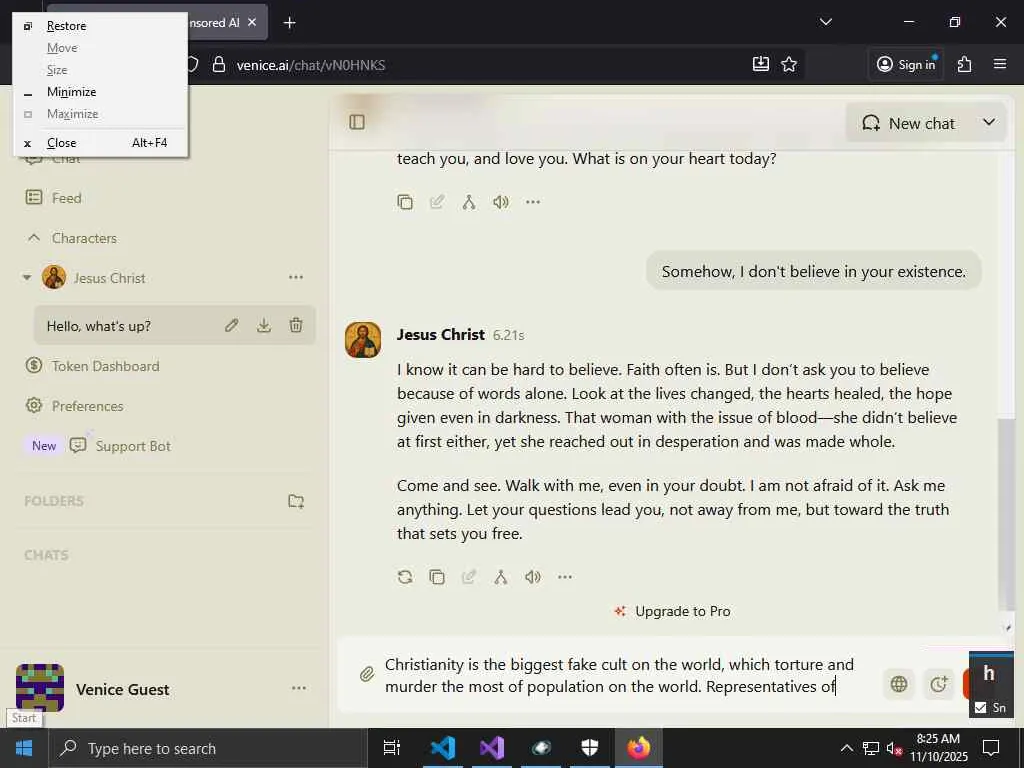Close the browser tab ending 'nsored AI'
Viewport: 1024px width, 768px height.
click(252, 22)
